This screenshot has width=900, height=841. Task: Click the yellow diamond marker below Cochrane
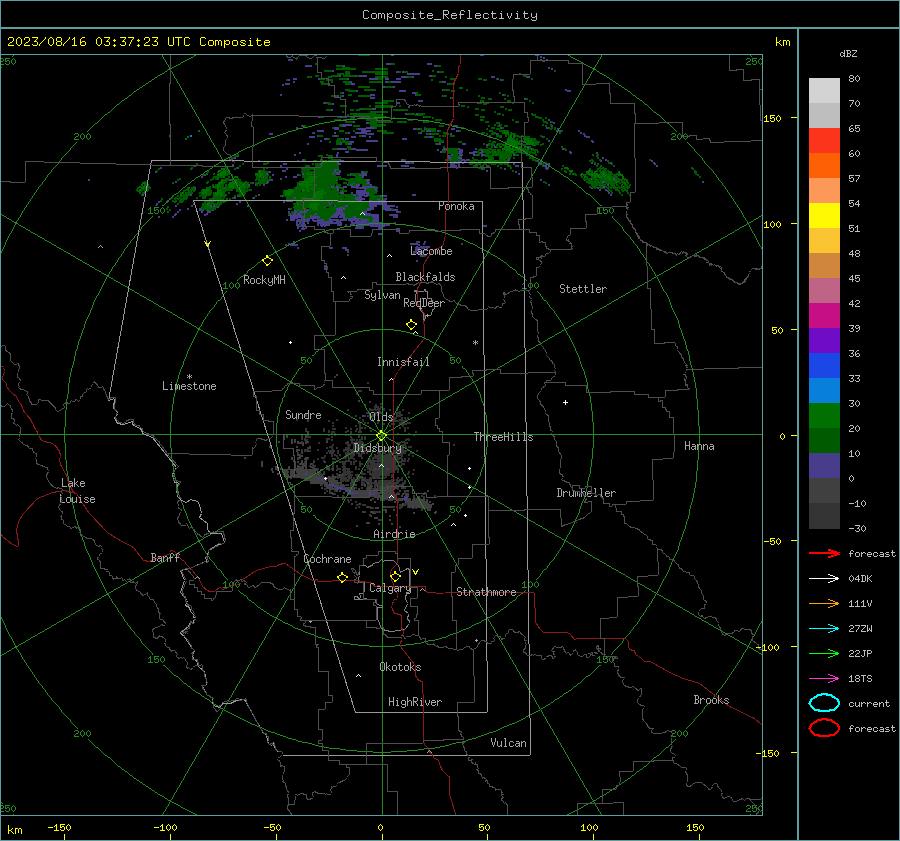click(x=343, y=577)
